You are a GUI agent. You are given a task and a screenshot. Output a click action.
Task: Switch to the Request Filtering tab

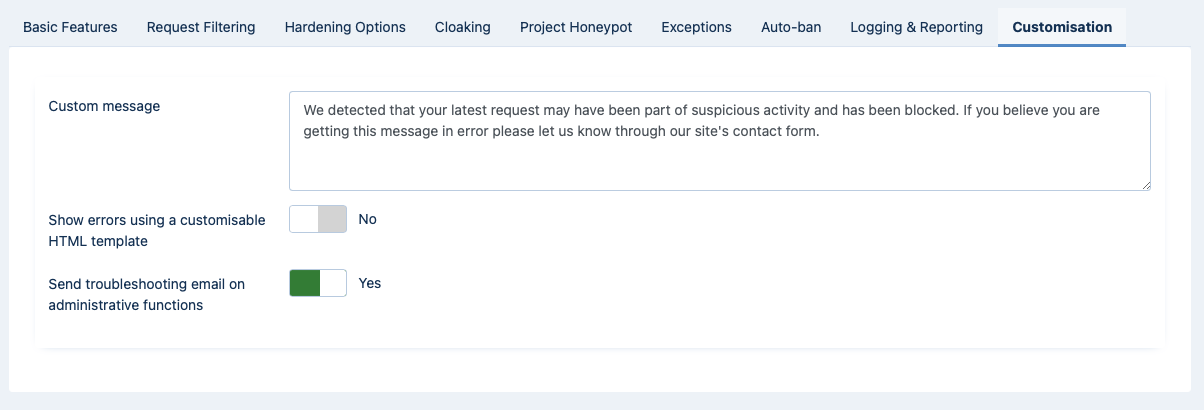point(201,27)
